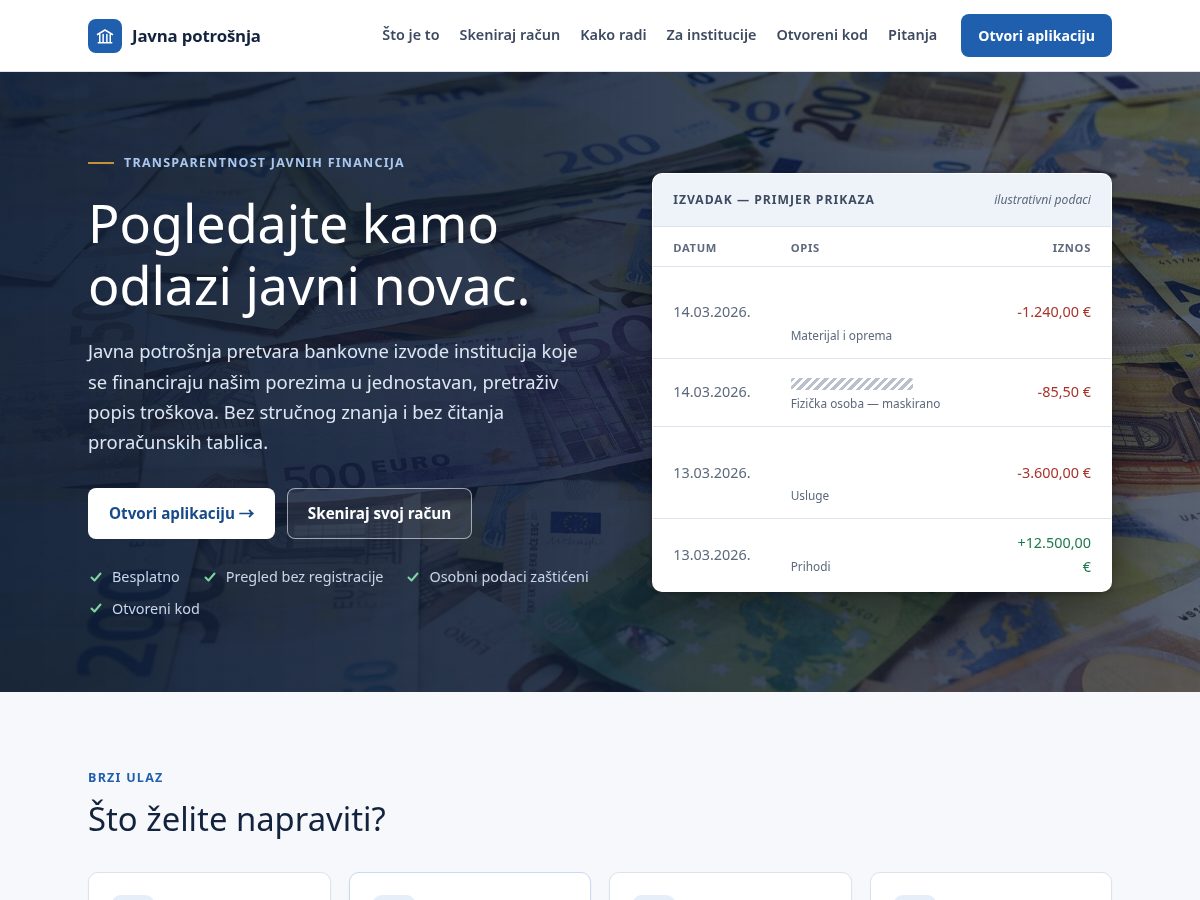Click the checkmark beside Otvoreni kod feature
Image resolution: width=1200 pixels, height=900 pixels.
(x=96, y=609)
